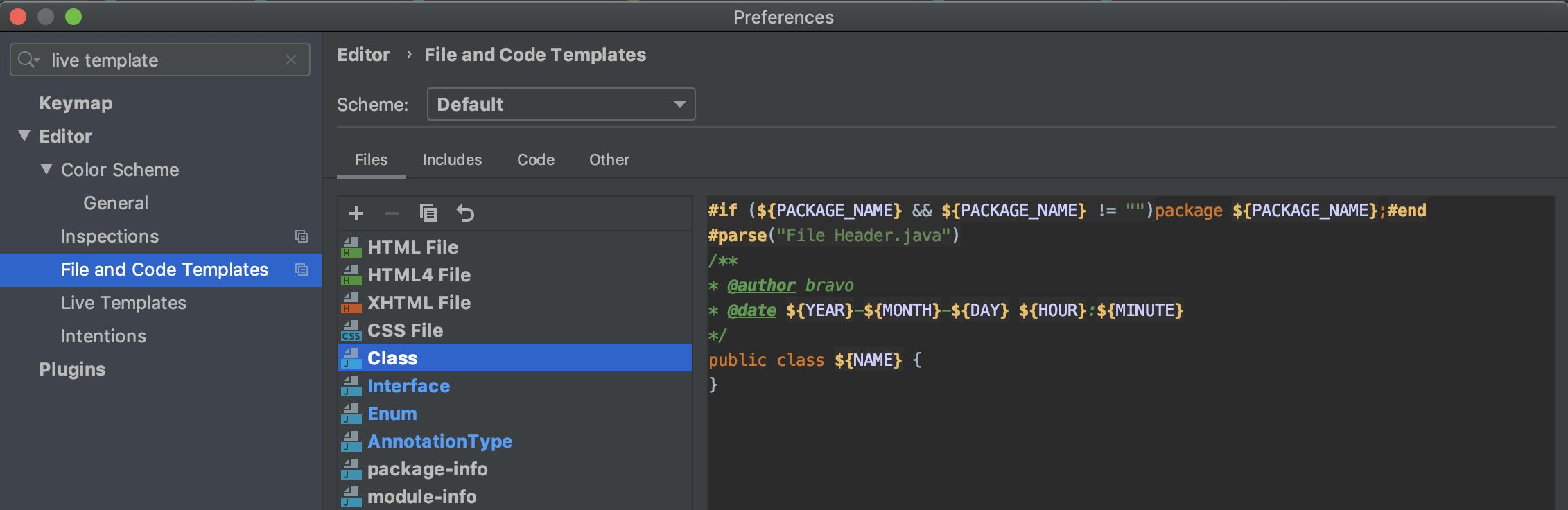Select the package-info template name
Image resolution: width=1568 pixels, height=510 pixels.
(427, 469)
